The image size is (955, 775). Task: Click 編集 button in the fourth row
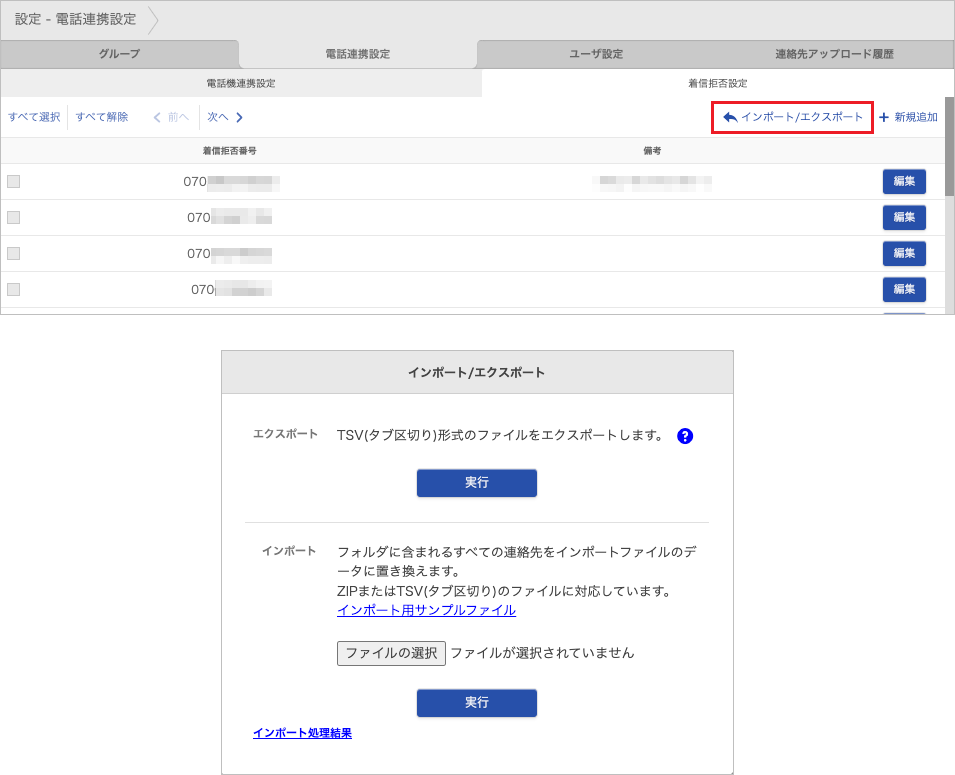[904, 289]
